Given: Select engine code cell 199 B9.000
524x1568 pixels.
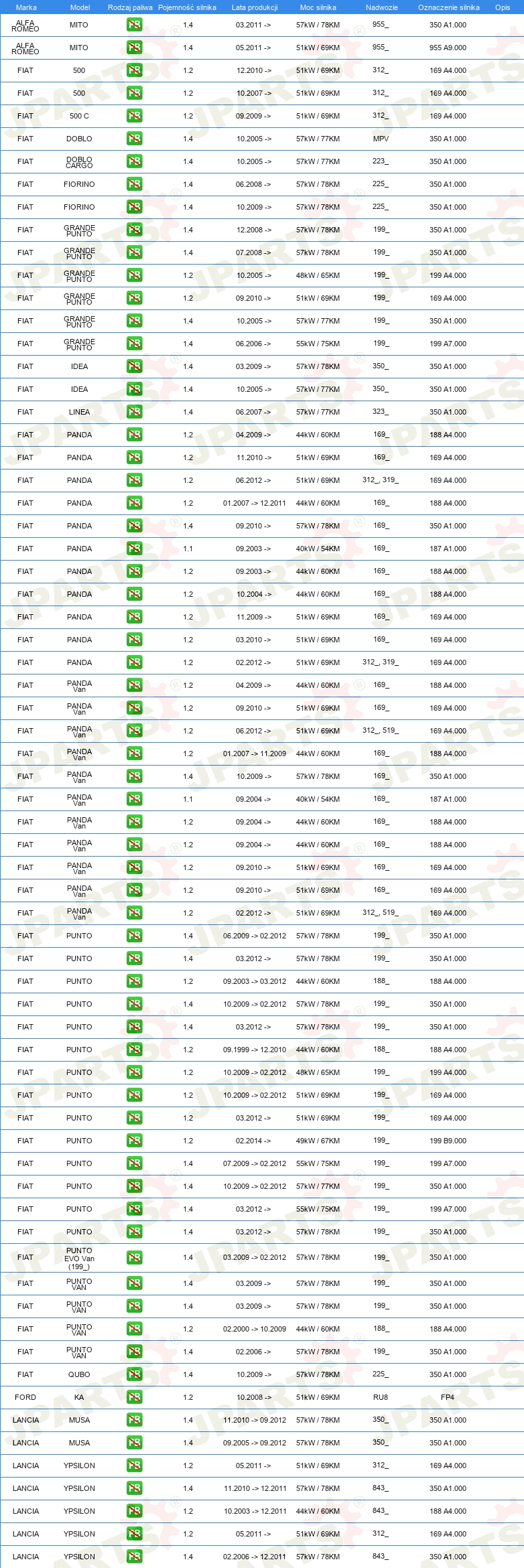Looking at the screenshot, I should [x=448, y=1141].
